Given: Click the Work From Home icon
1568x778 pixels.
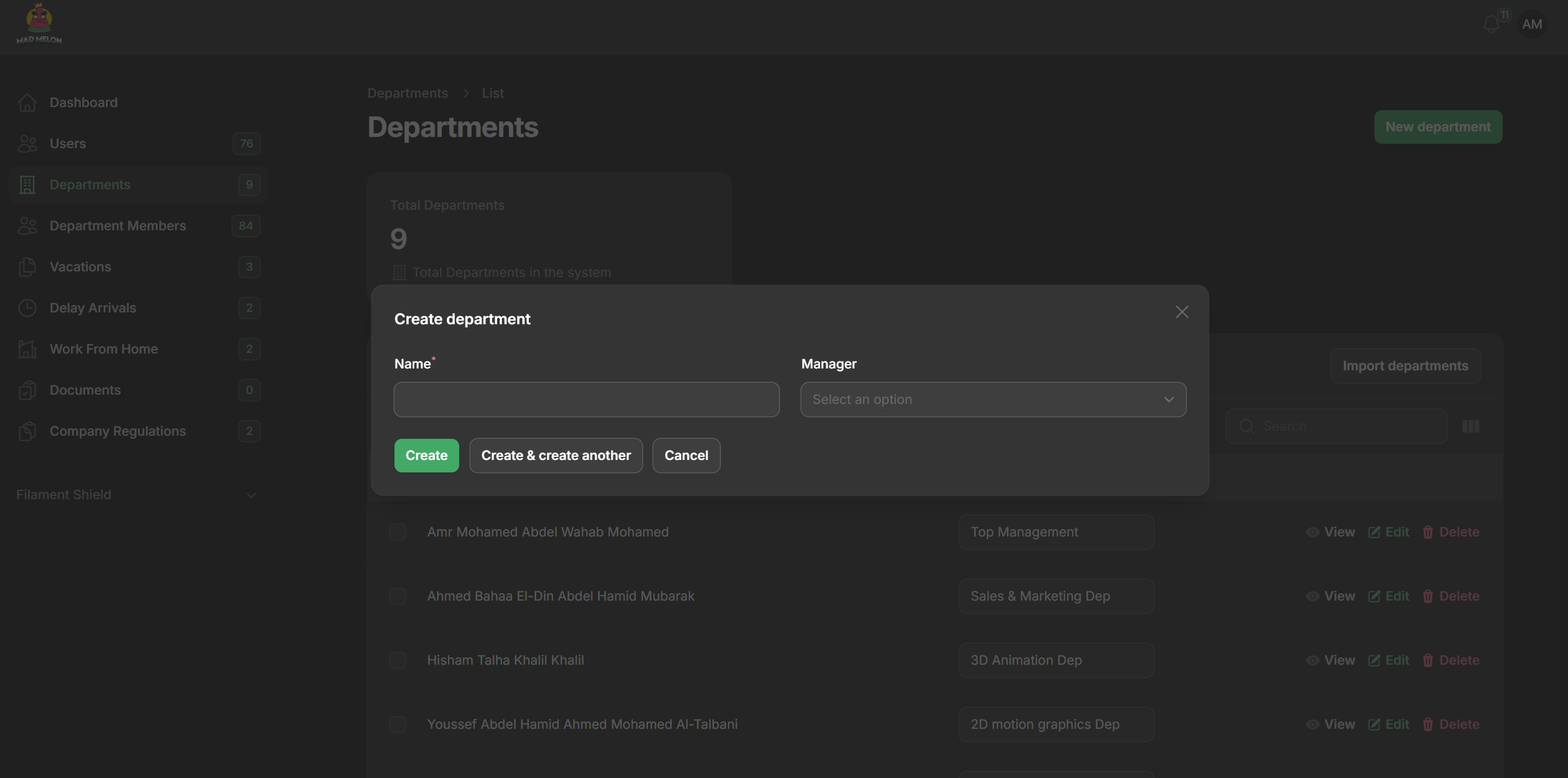Looking at the screenshot, I should click(27, 349).
